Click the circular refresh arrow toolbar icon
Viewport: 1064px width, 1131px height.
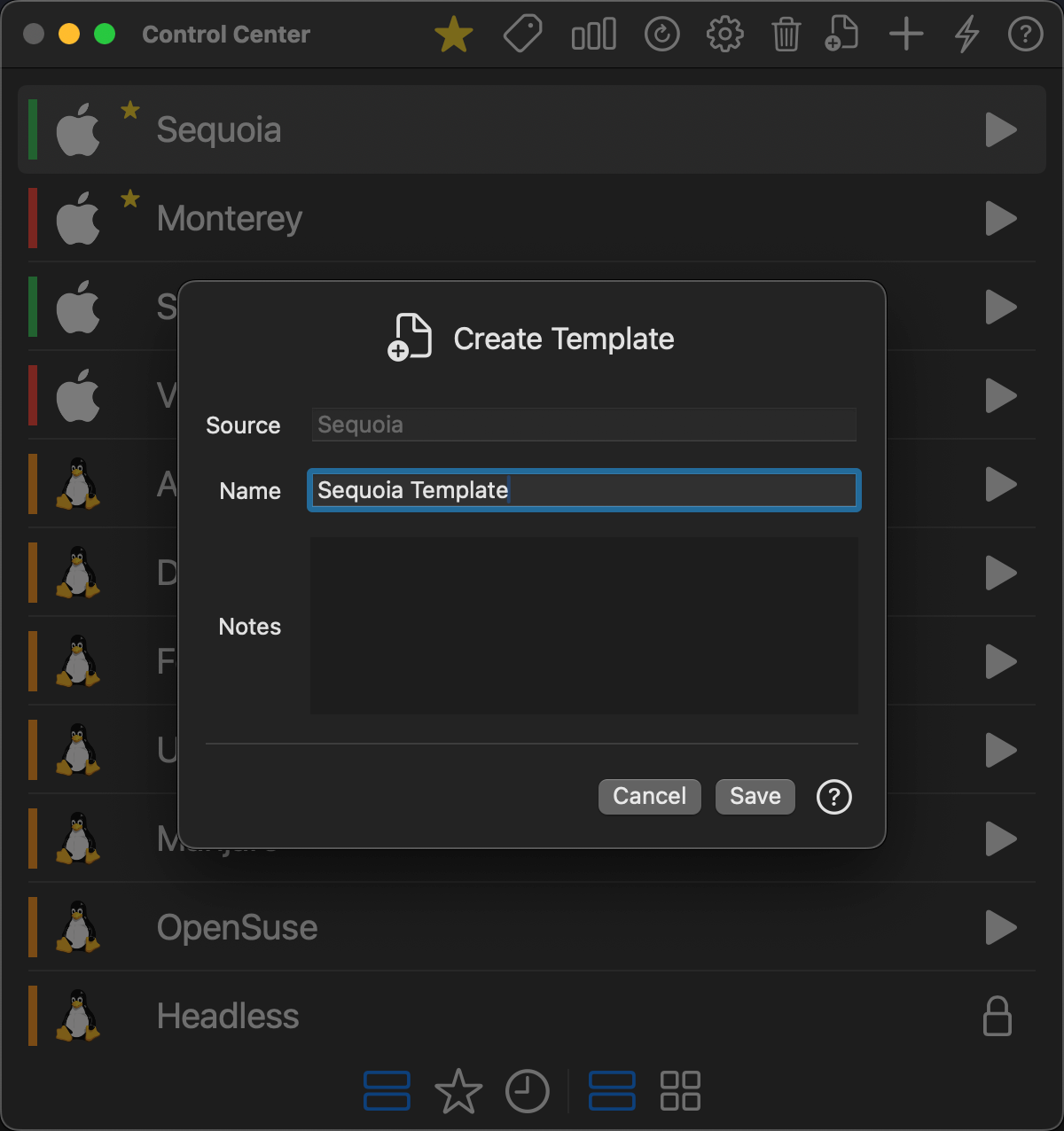(x=661, y=35)
